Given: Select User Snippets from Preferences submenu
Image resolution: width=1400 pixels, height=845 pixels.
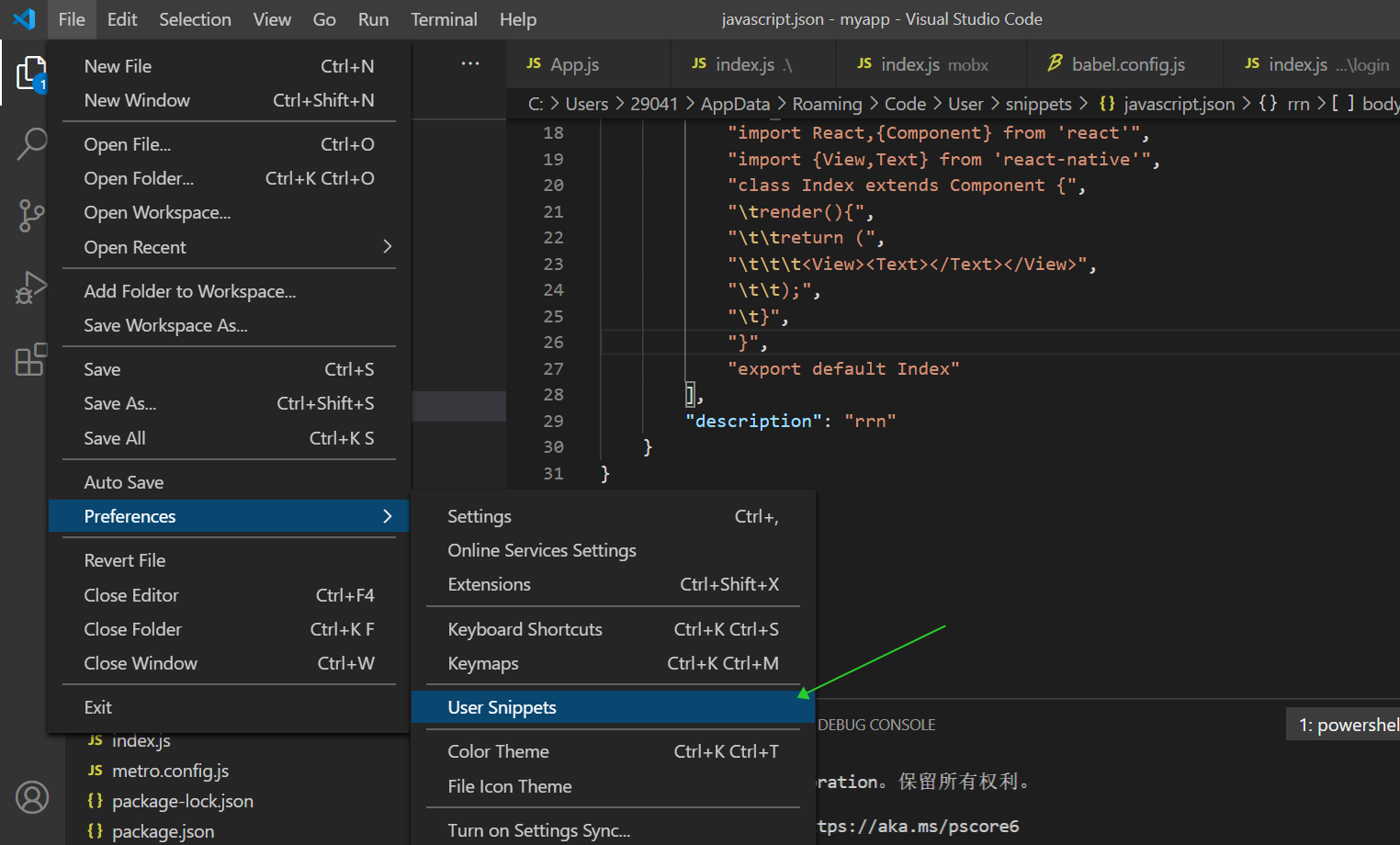Looking at the screenshot, I should (x=502, y=707).
